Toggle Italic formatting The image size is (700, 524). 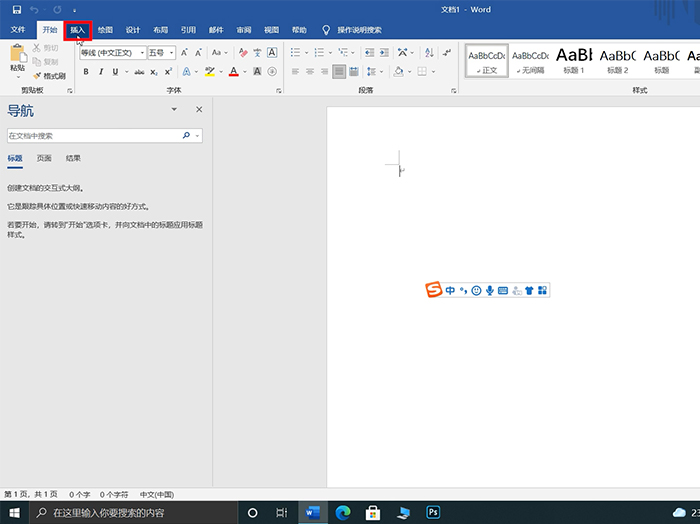pos(101,71)
